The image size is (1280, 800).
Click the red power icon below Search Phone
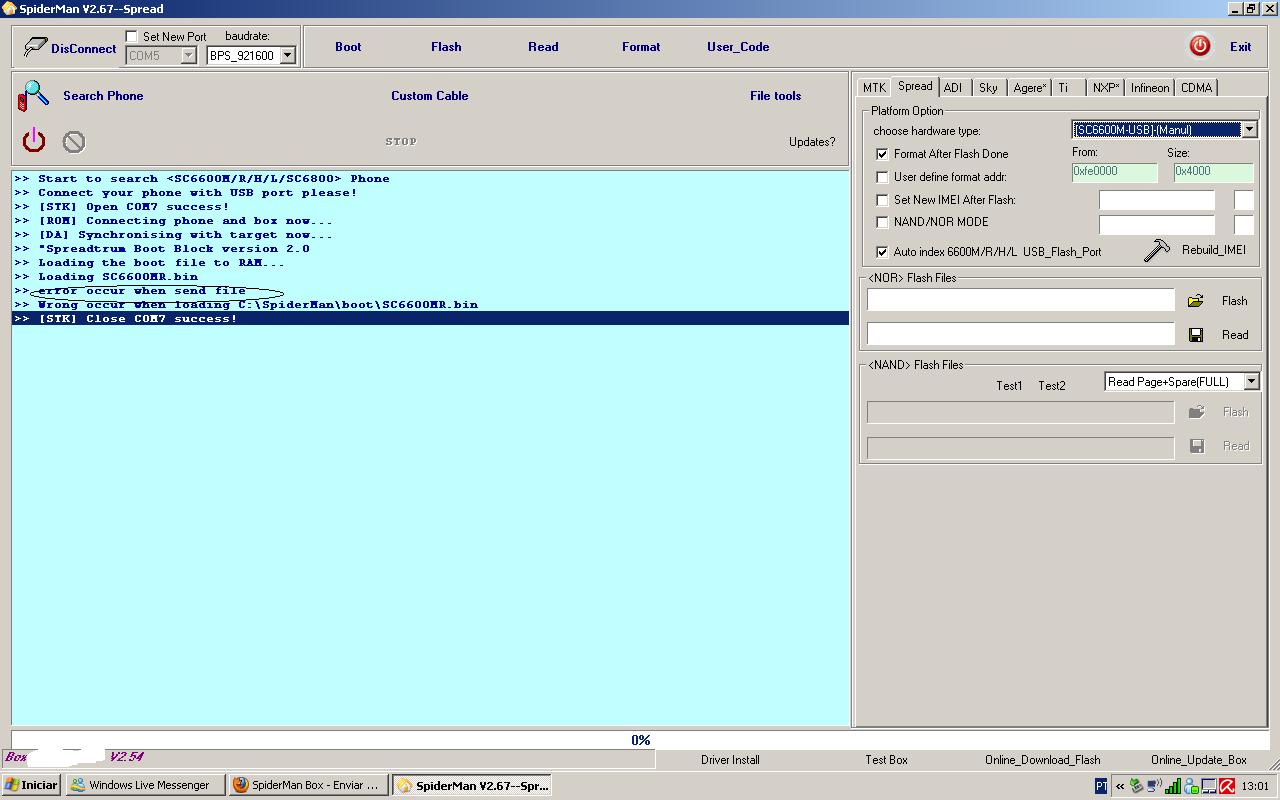(34, 140)
